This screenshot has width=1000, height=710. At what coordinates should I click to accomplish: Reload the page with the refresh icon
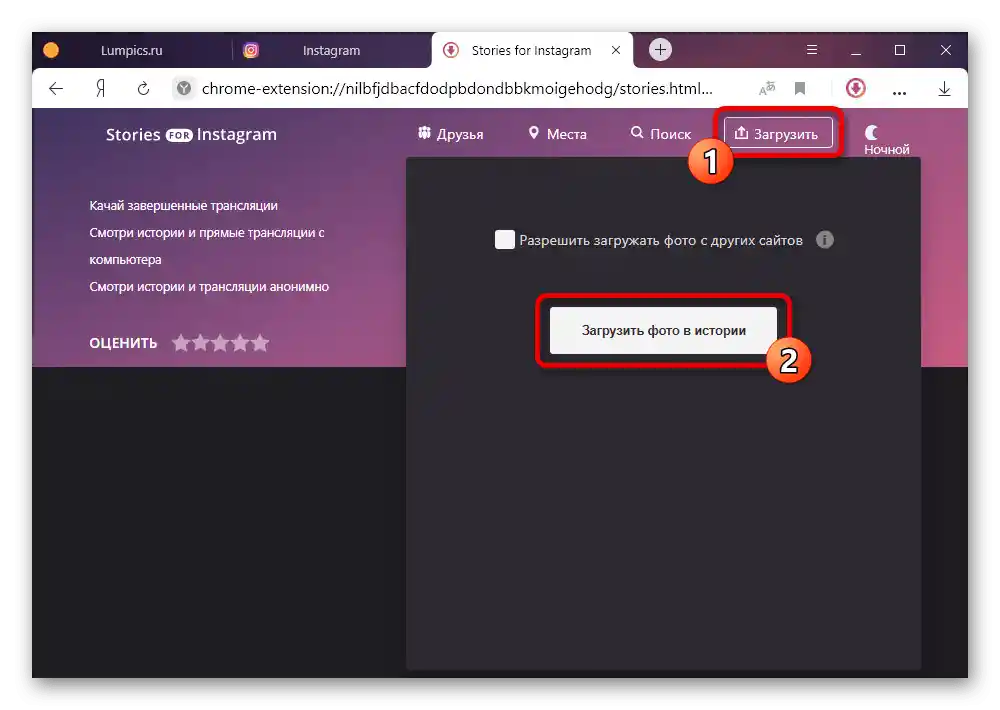[143, 88]
